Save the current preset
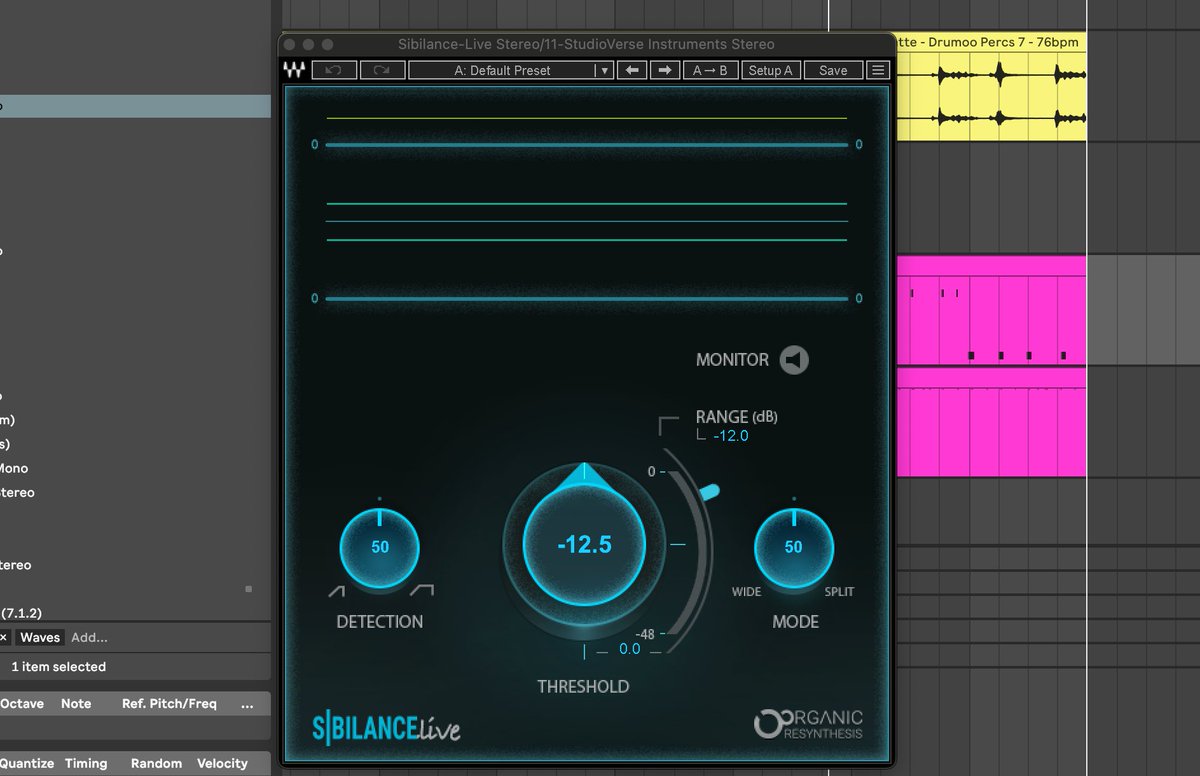 tap(833, 70)
